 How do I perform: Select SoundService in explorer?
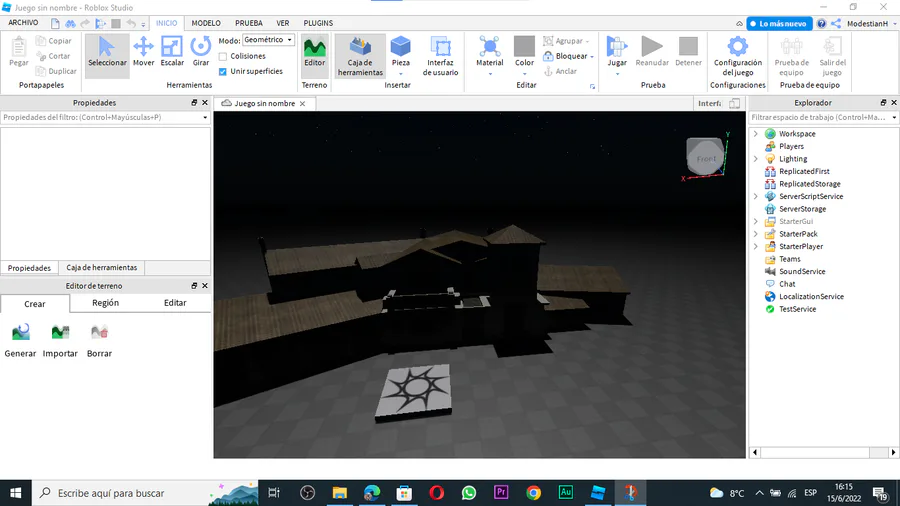(x=802, y=271)
